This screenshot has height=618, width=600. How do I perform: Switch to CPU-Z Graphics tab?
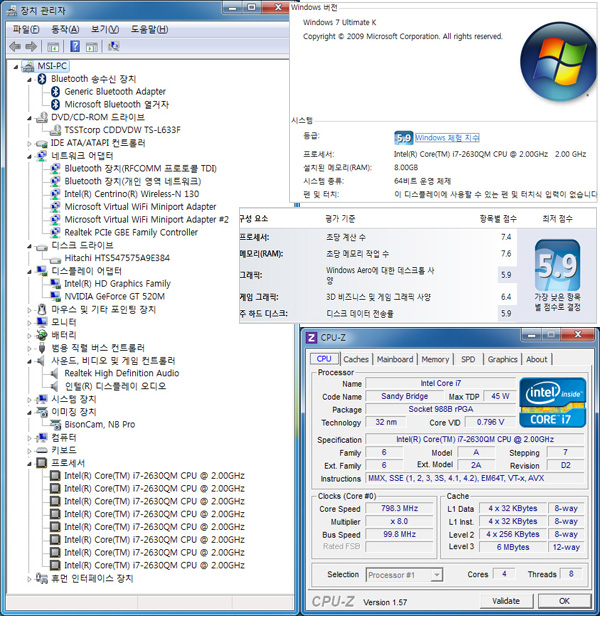pos(502,359)
